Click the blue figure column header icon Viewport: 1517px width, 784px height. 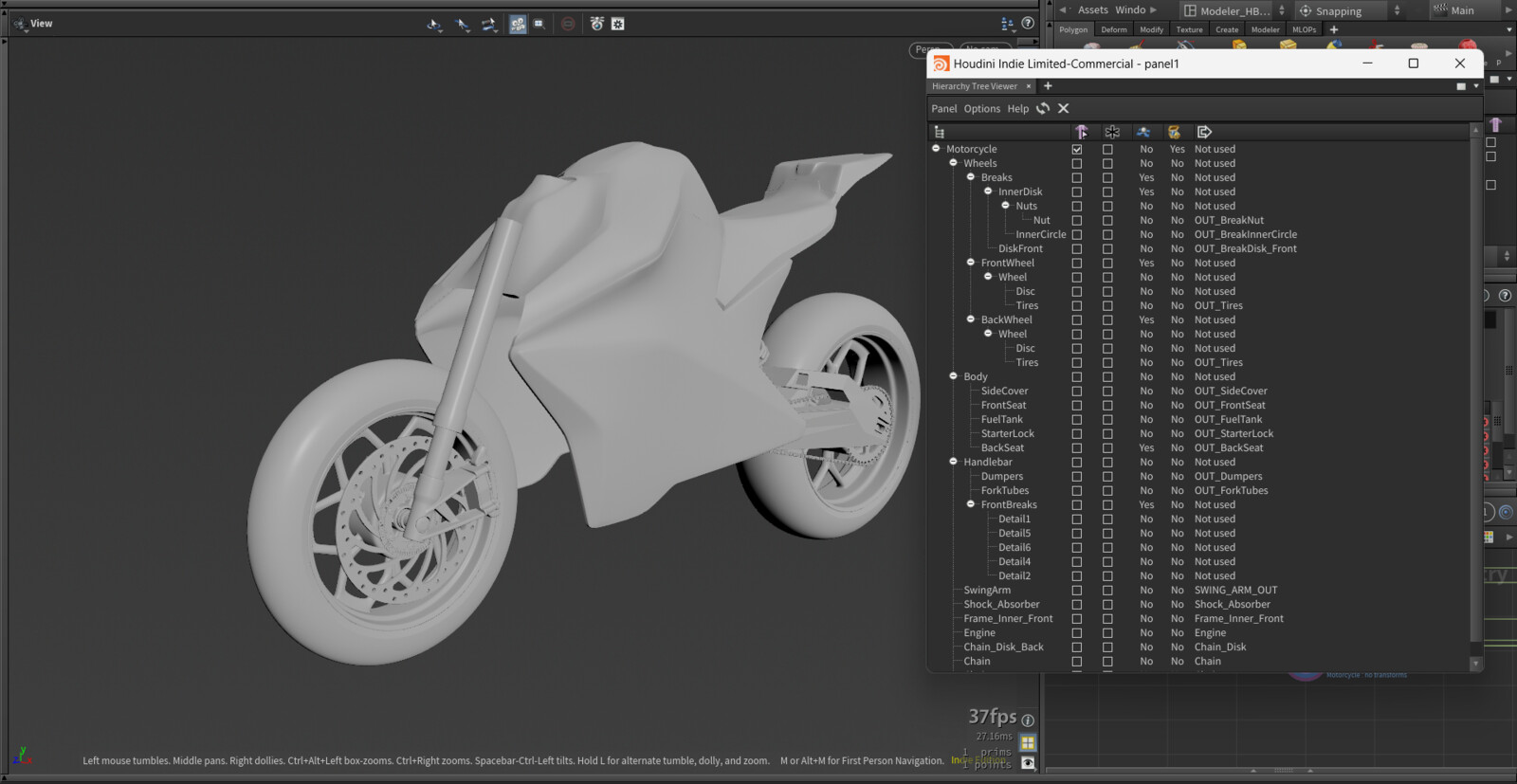(1143, 132)
